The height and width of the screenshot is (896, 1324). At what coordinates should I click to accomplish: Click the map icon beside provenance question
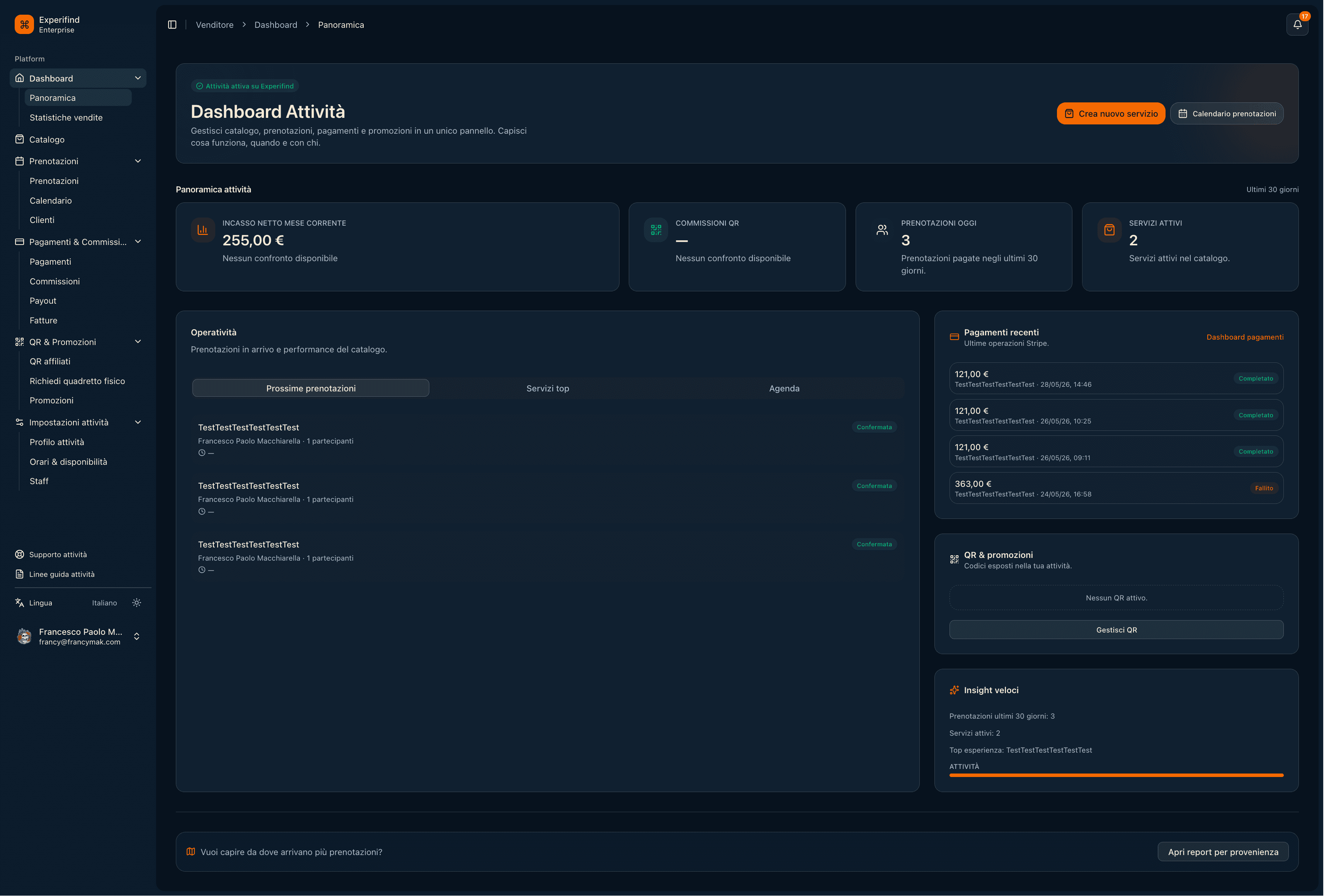[x=190, y=852]
